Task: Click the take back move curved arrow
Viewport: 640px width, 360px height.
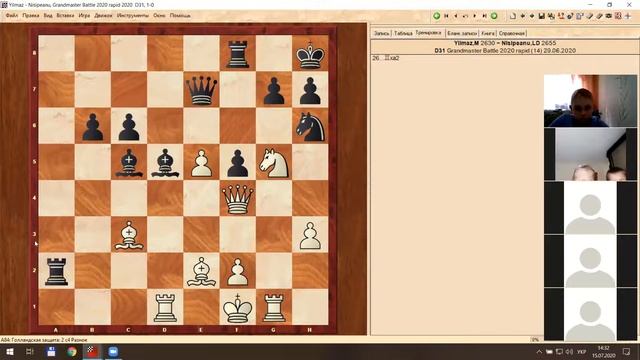Action: tap(465, 16)
